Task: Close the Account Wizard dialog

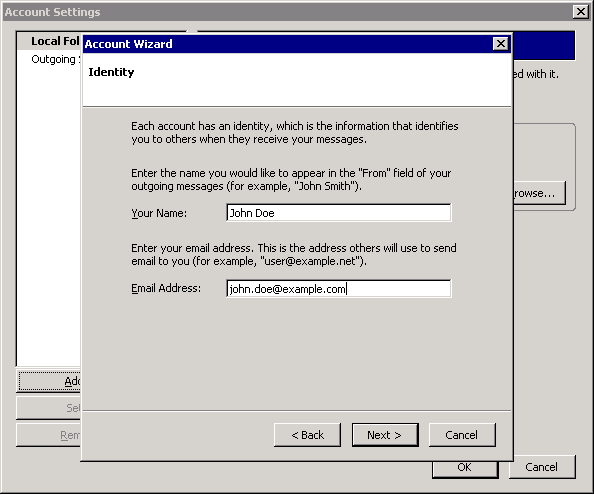Action: tap(500, 44)
